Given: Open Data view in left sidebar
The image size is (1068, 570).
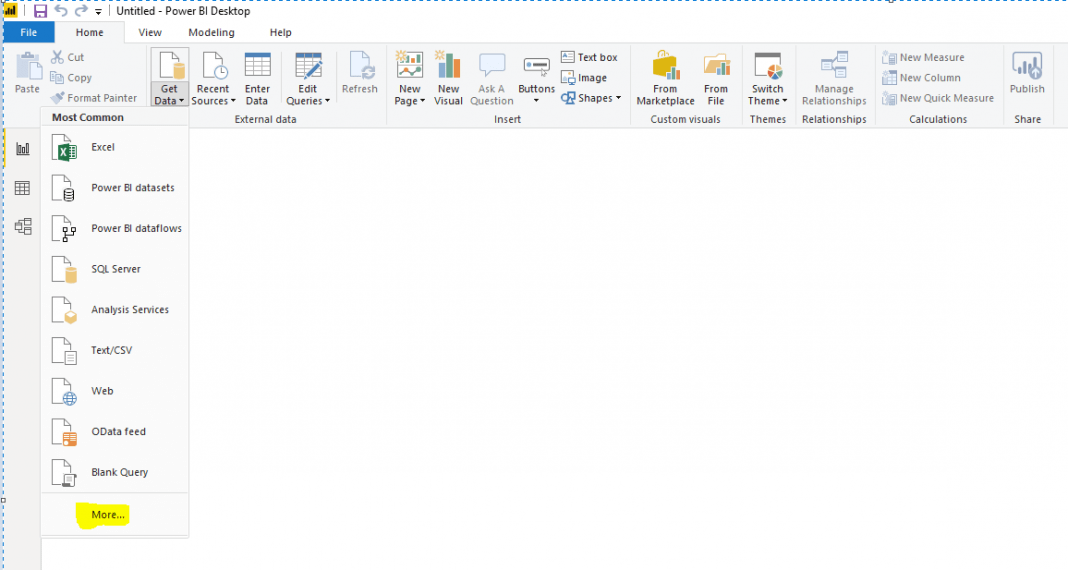Looking at the screenshot, I should pyautogui.click(x=22, y=188).
